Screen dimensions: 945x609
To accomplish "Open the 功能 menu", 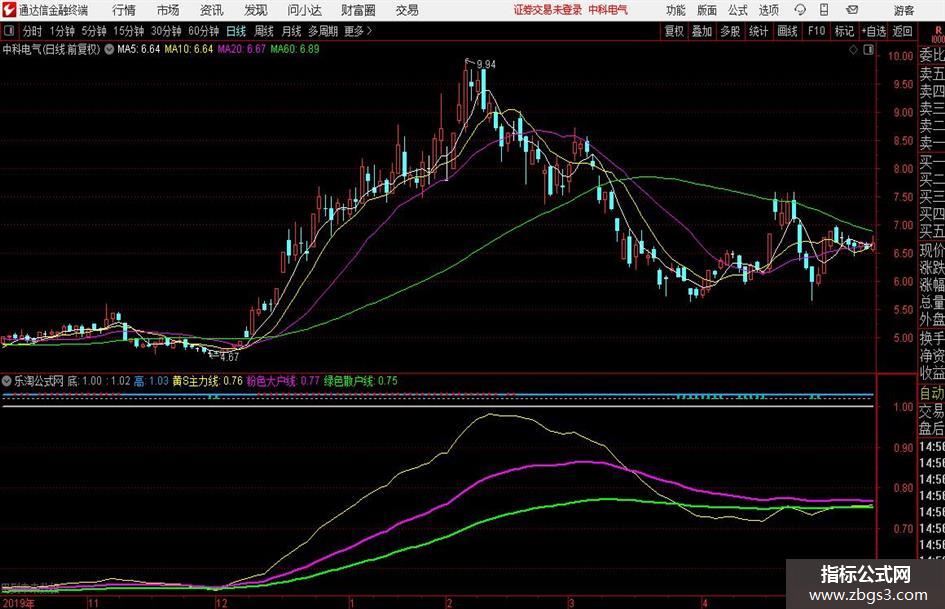I will (x=676, y=10).
